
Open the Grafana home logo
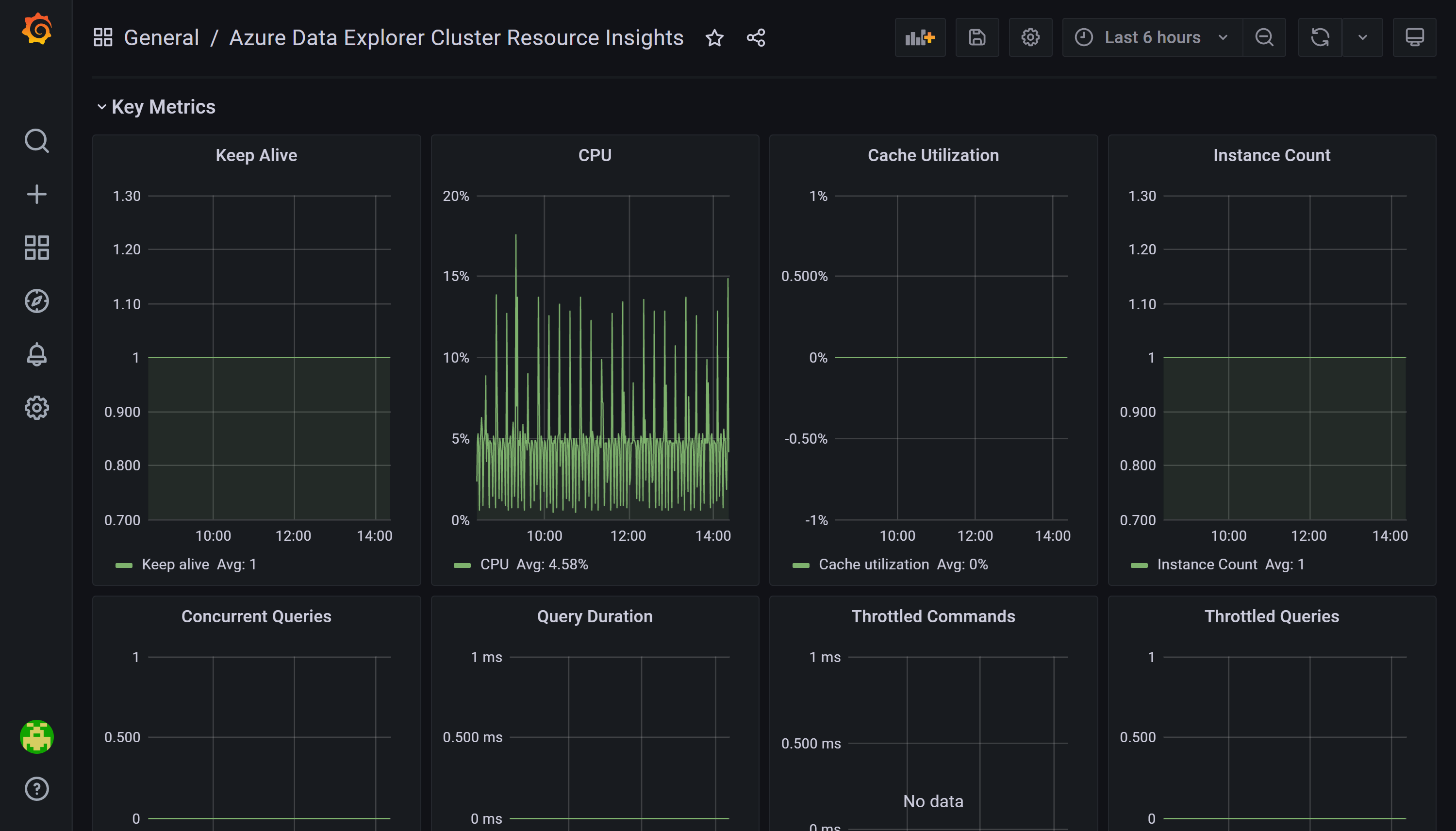coord(36,30)
